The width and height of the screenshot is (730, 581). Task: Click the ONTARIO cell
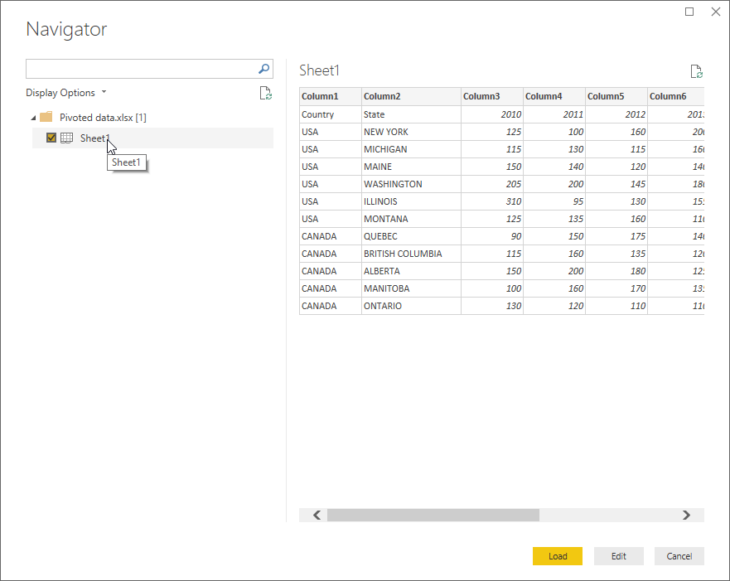coord(411,306)
